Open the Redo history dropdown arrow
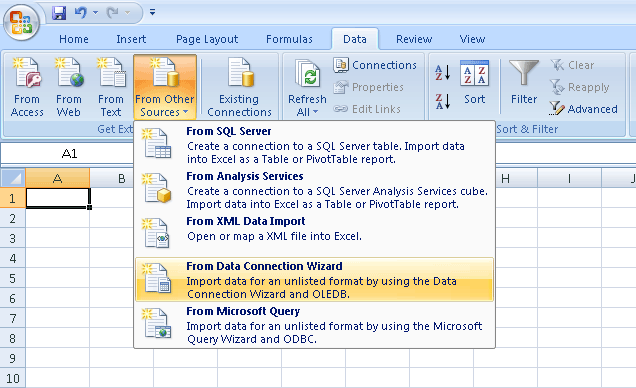Viewport: 636px width, 388px height. [127, 13]
